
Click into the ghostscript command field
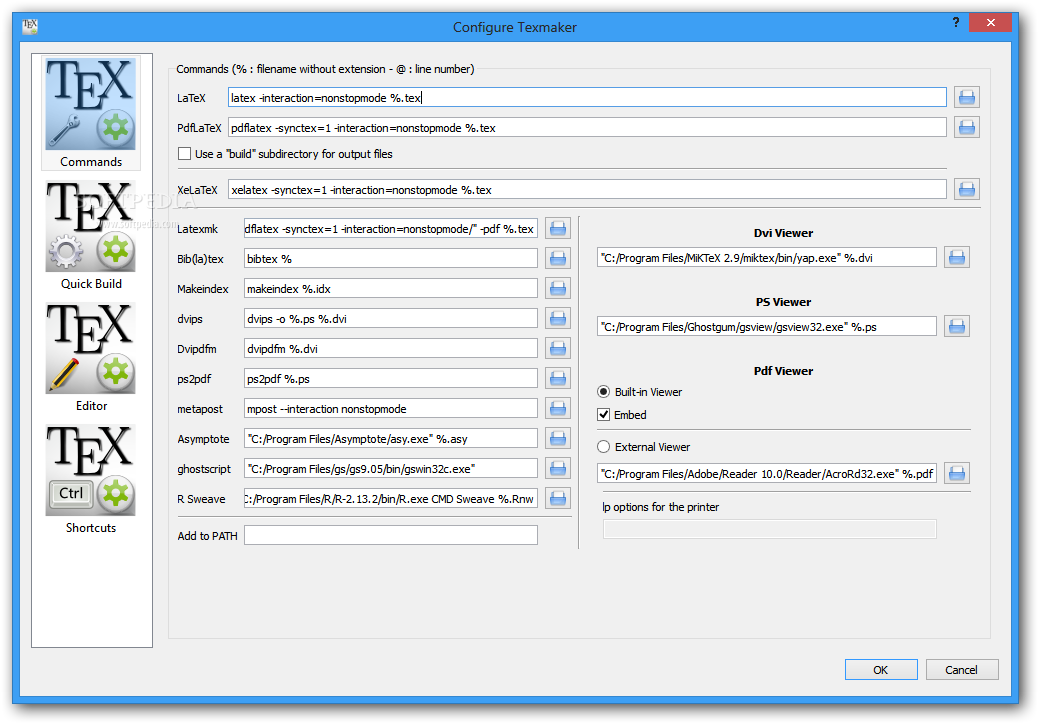[390, 468]
